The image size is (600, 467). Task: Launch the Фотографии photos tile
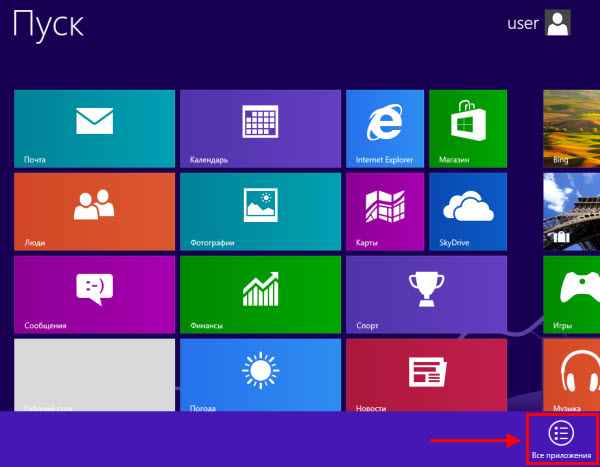tap(259, 210)
